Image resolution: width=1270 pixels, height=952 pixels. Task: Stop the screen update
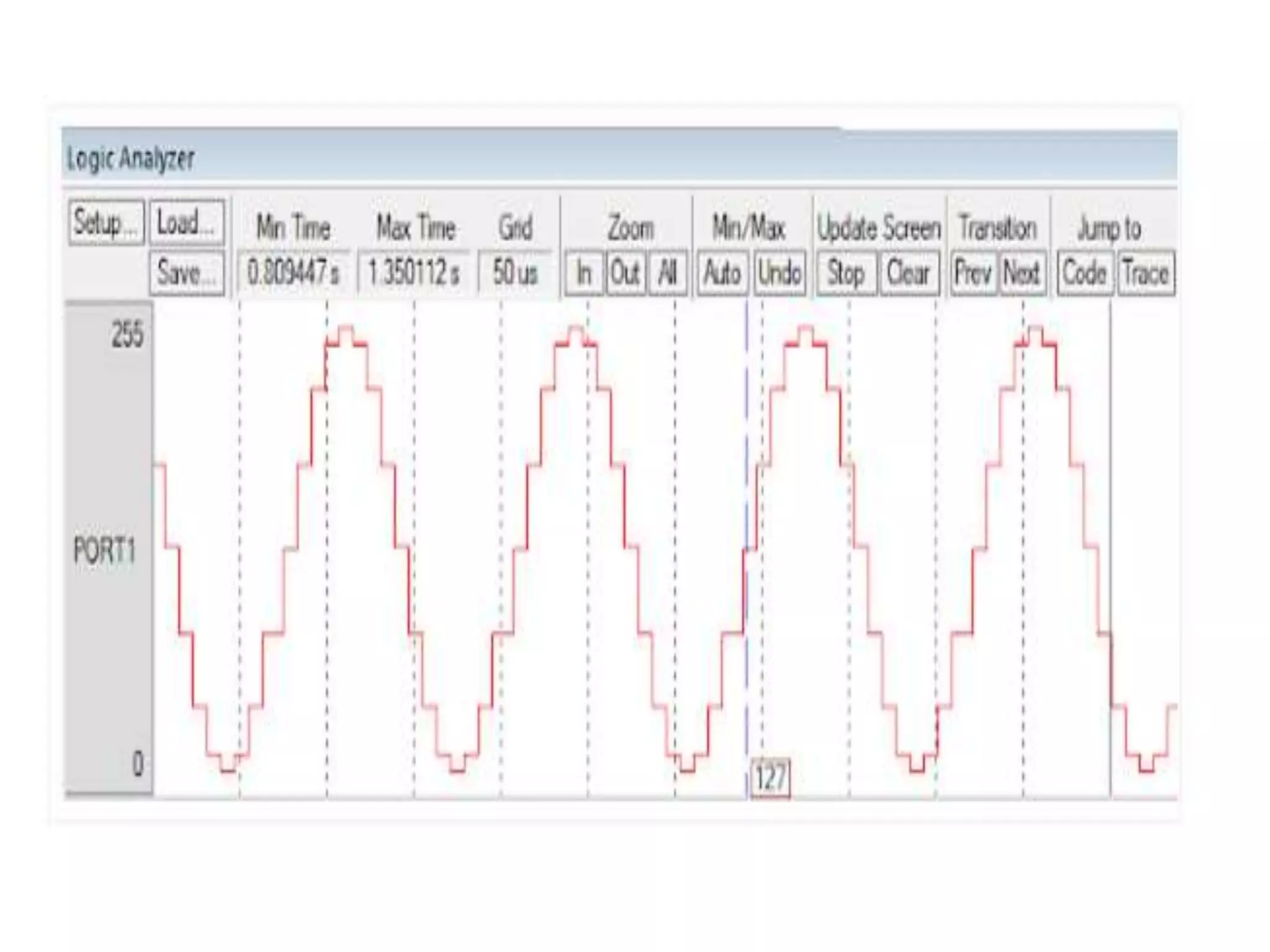(x=846, y=273)
